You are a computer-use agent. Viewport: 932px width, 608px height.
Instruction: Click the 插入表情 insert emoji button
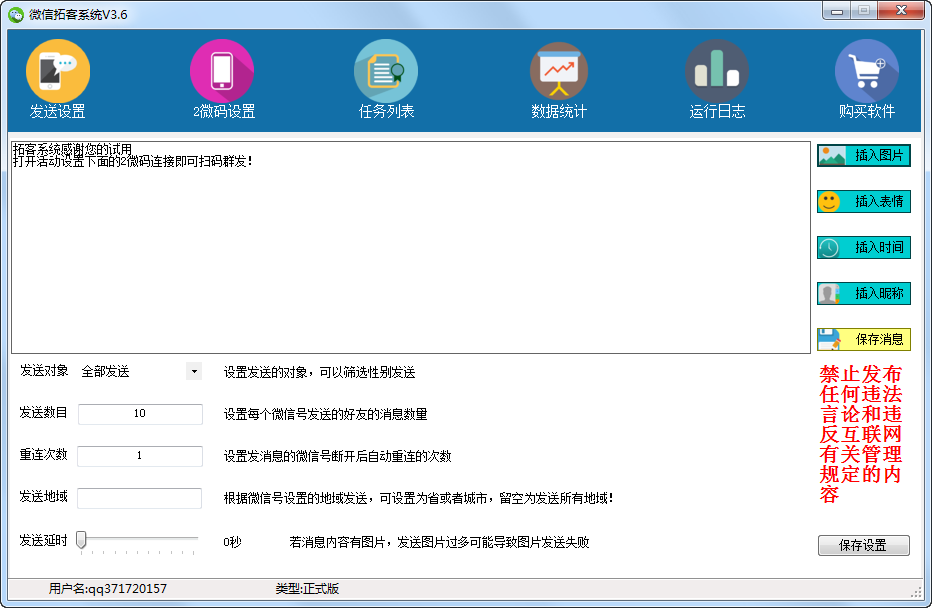pyautogui.click(x=864, y=201)
